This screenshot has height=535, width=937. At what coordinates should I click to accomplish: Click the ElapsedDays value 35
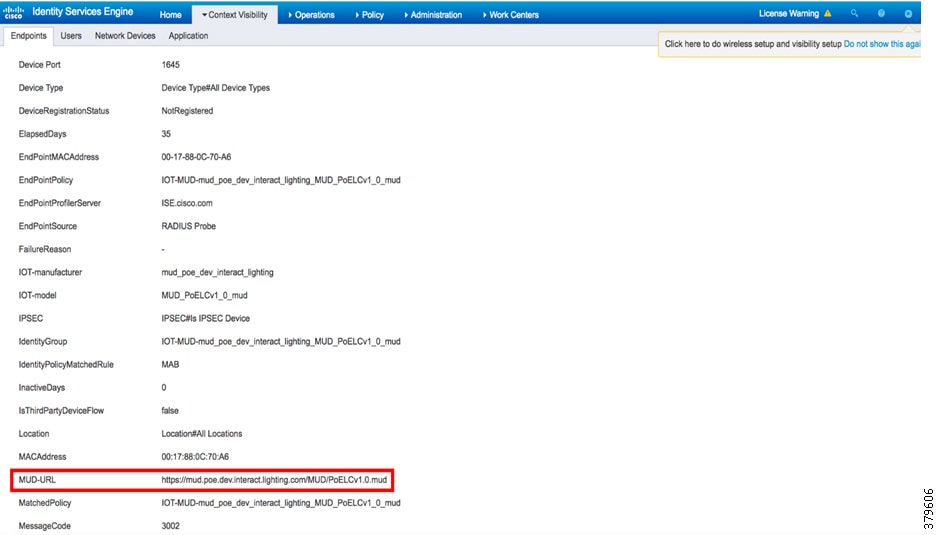point(166,134)
